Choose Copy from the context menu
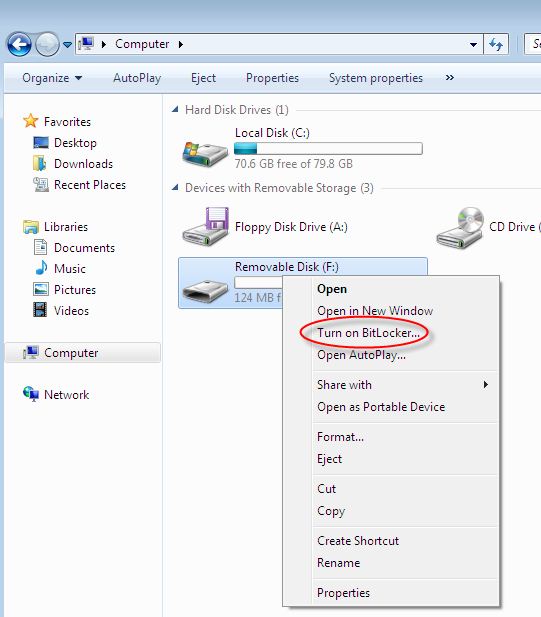 click(x=391, y=511)
